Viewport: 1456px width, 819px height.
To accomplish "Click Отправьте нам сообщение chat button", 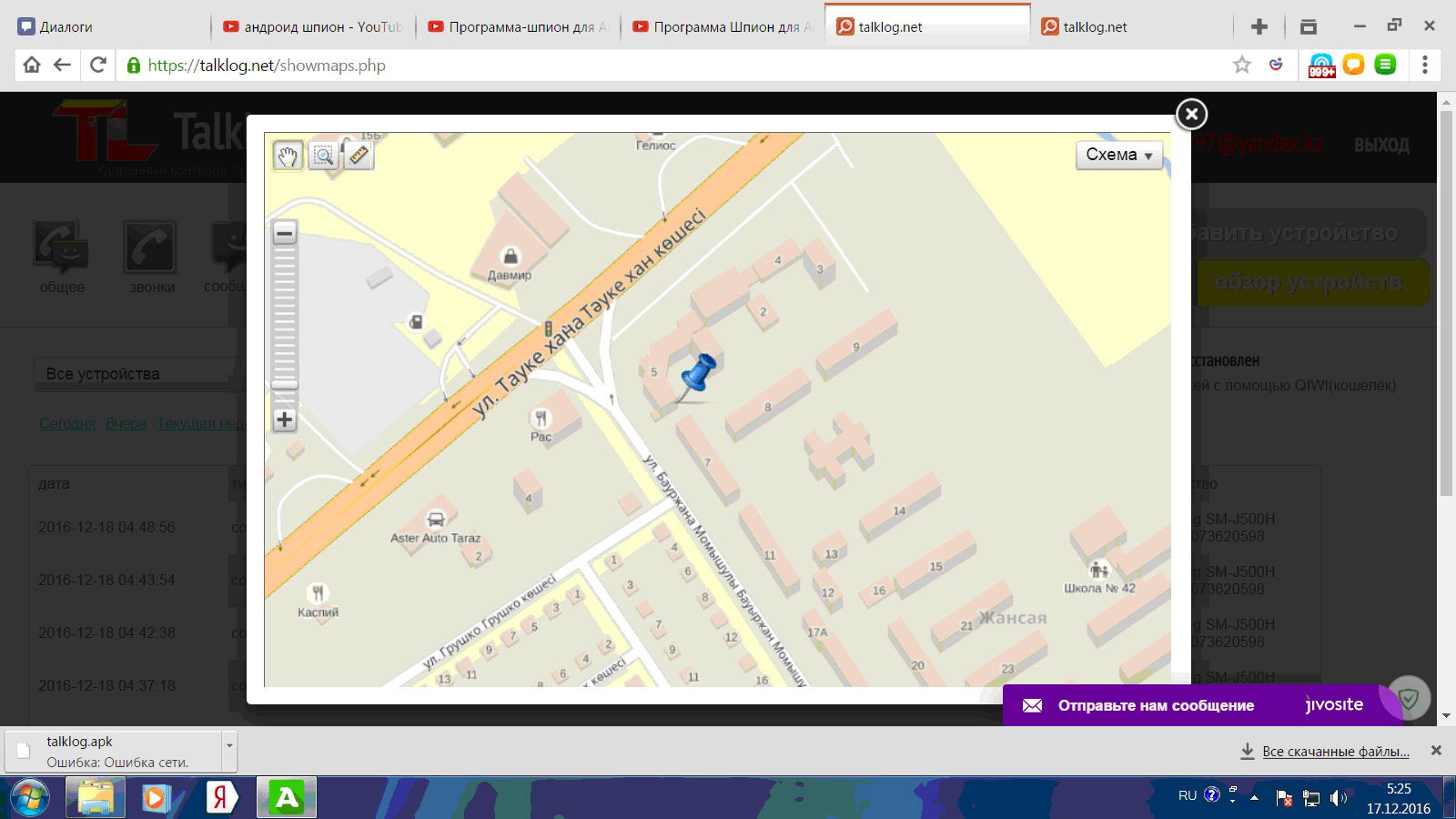I will [x=1155, y=705].
